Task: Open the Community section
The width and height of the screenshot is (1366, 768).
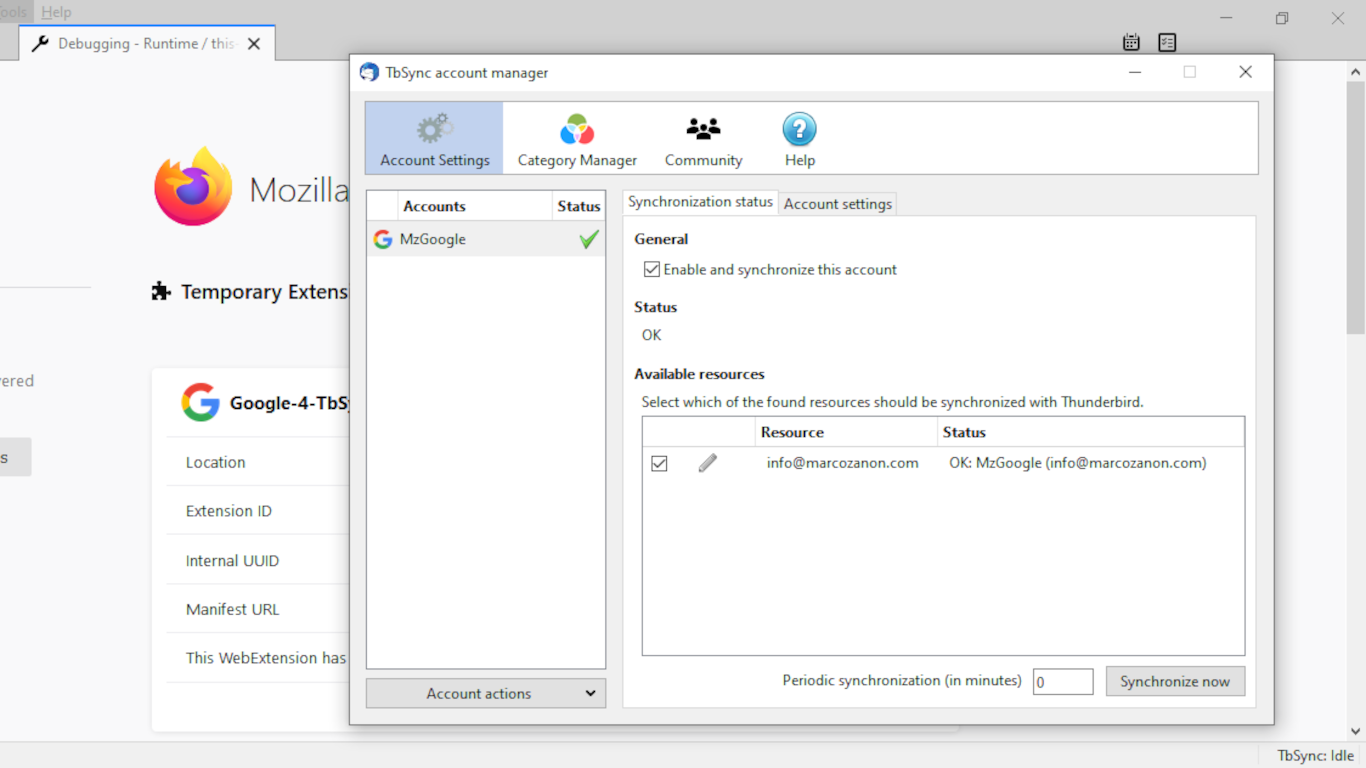Action: coord(703,138)
